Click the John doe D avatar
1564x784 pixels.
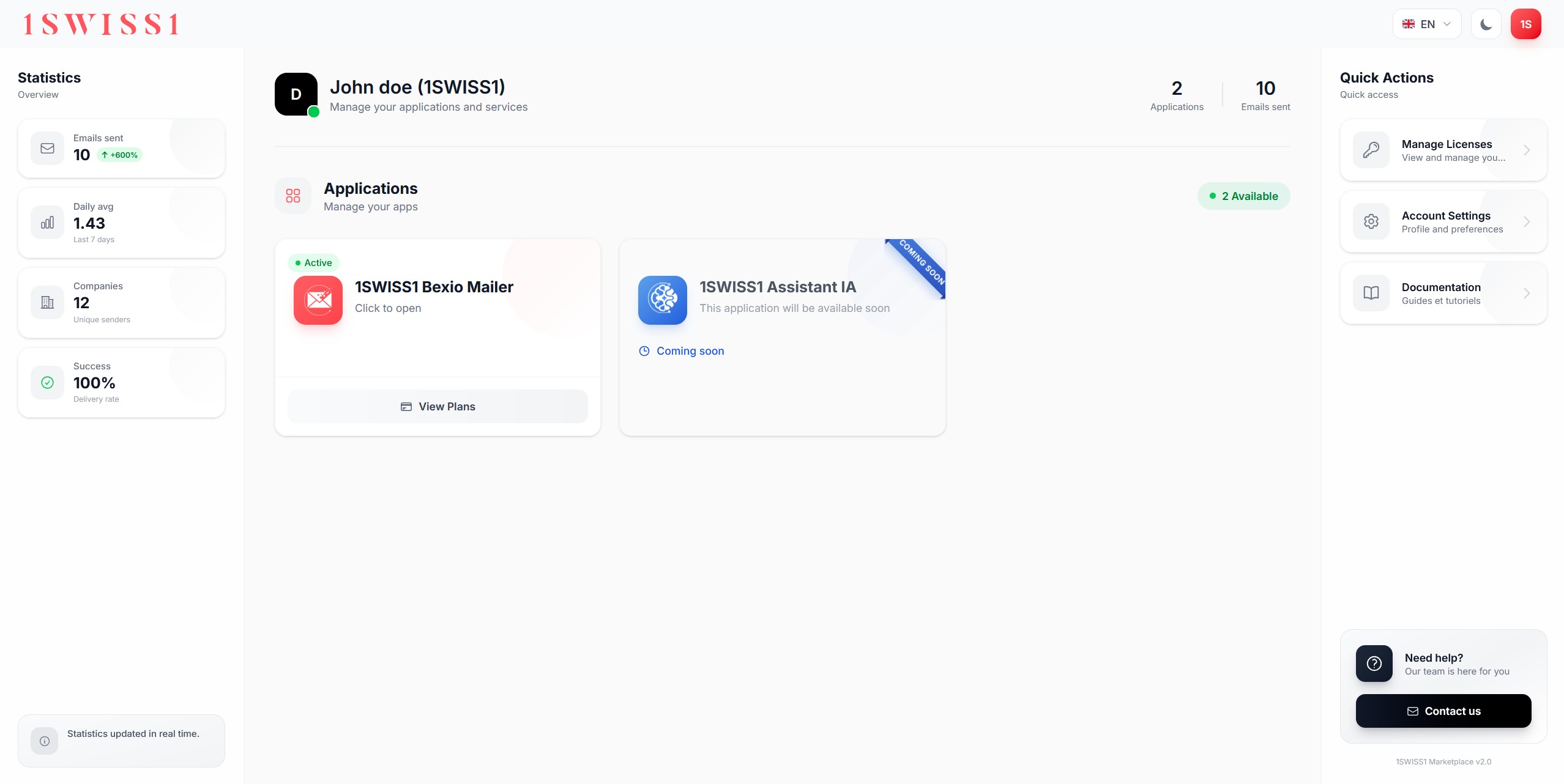[x=296, y=94]
